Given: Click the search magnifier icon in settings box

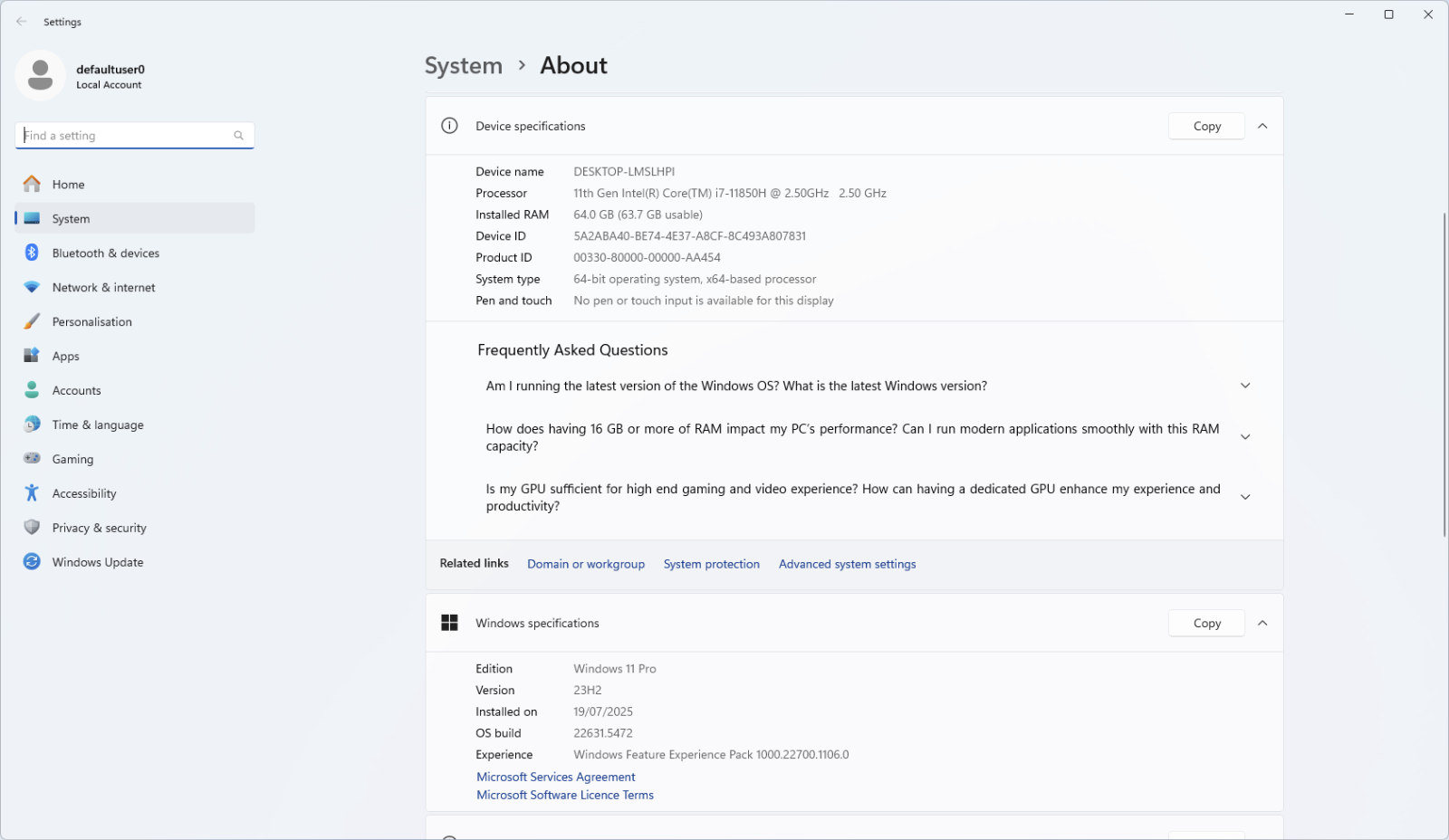Looking at the screenshot, I should pos(239,136).
